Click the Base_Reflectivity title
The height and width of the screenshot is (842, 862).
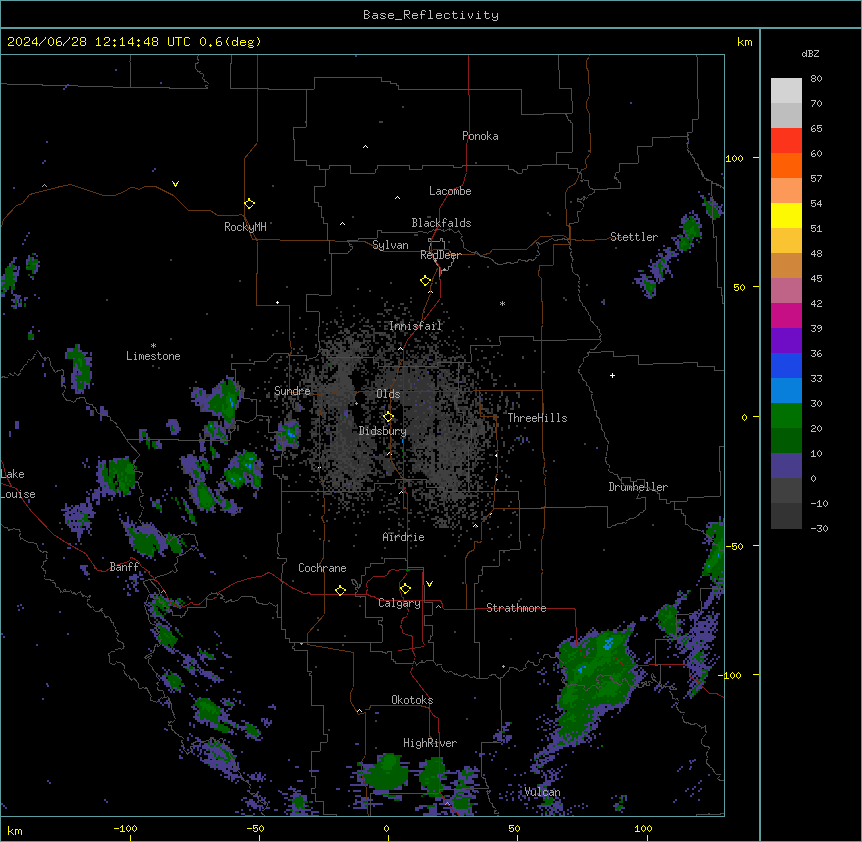[431, 15]
